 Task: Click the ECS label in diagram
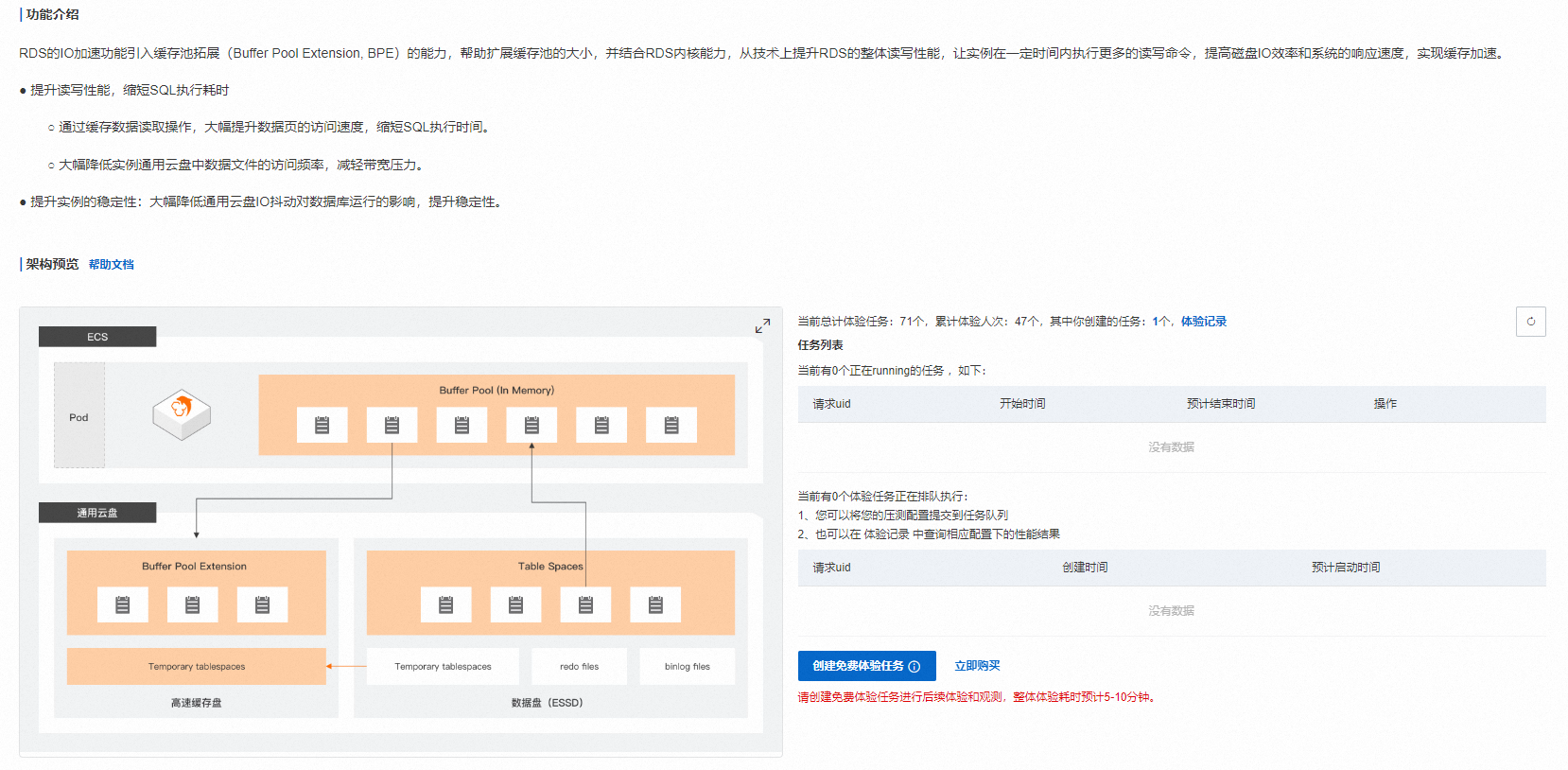[97, 337]
